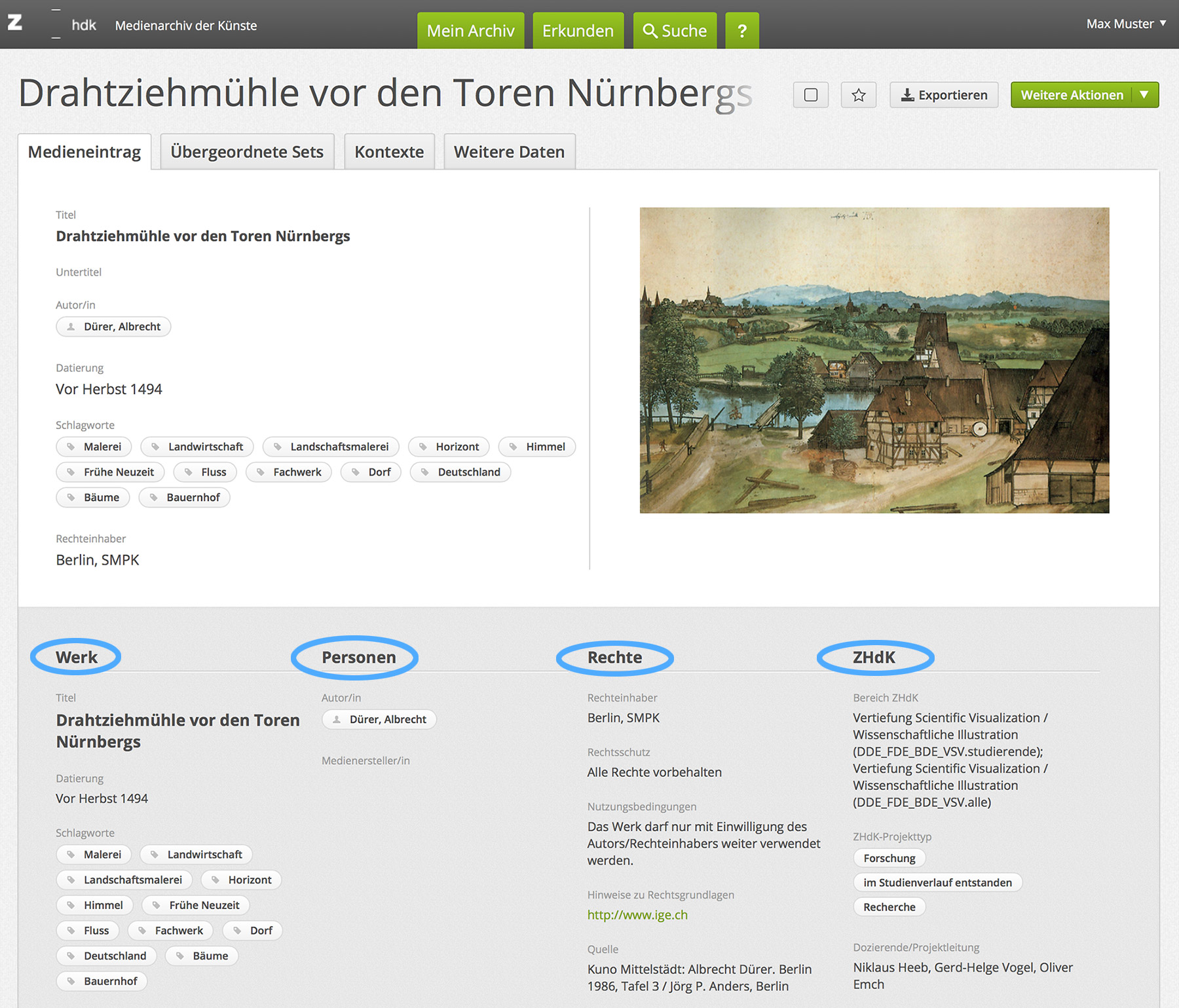Viewport: 1179px width, 1008px height.
Task: Switch to the Übergeordnete Sets tab
Action: click(247, 152)
